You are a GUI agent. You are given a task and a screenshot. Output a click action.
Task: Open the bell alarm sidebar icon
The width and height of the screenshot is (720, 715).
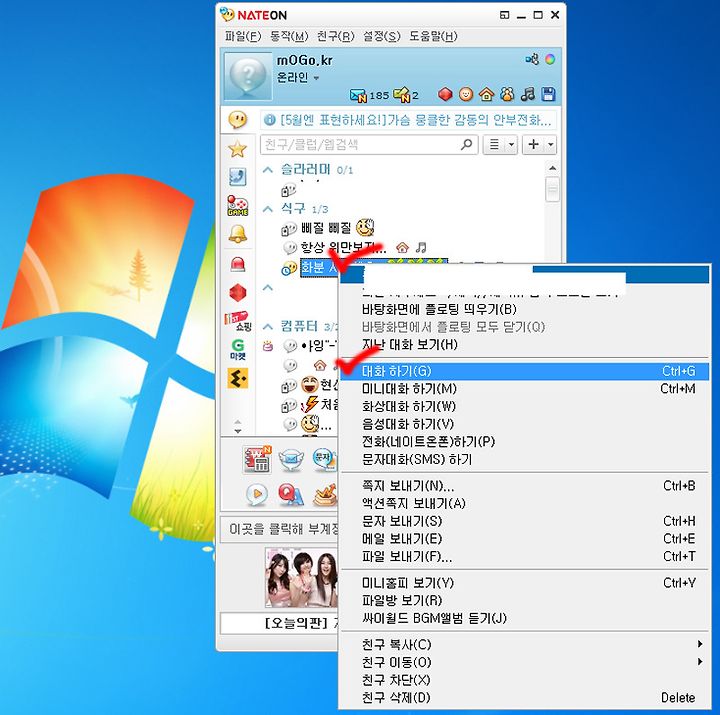tap(238, 234)
